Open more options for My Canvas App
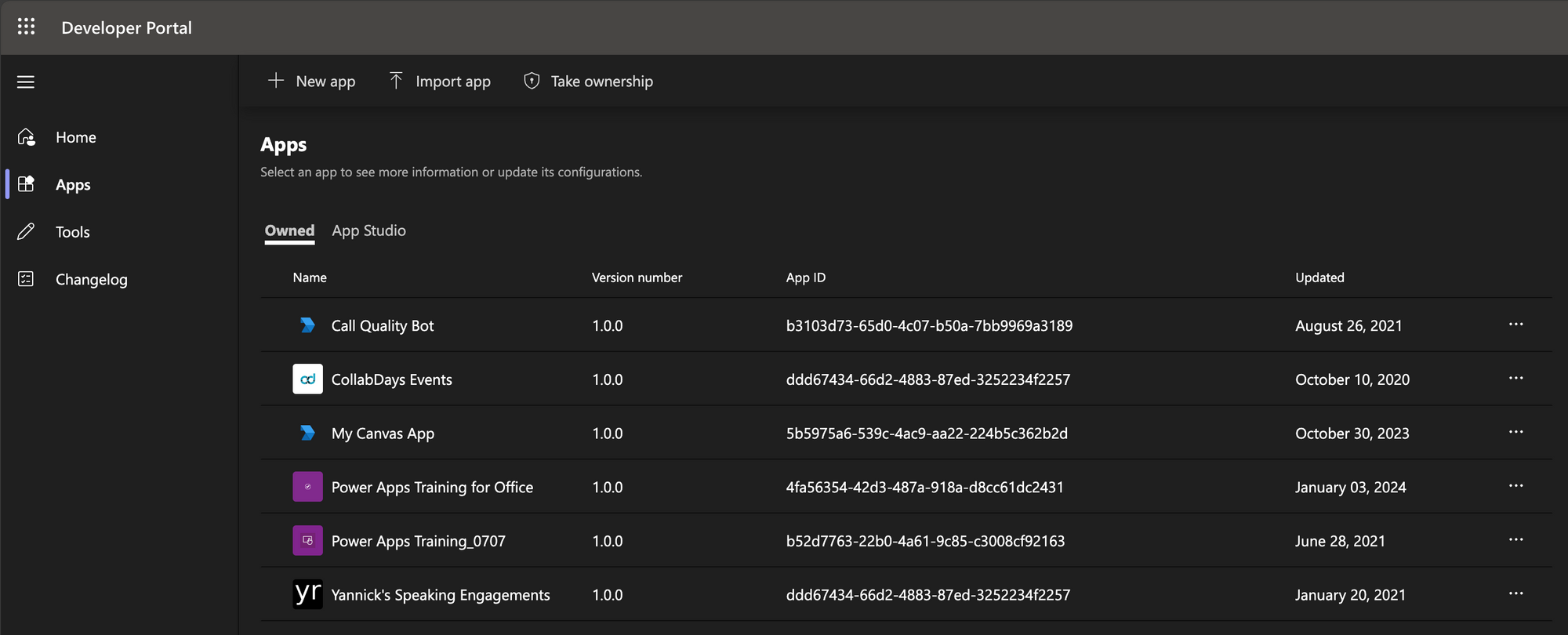Screen dimensions: 1568x635 click(x=1516, y=433)
